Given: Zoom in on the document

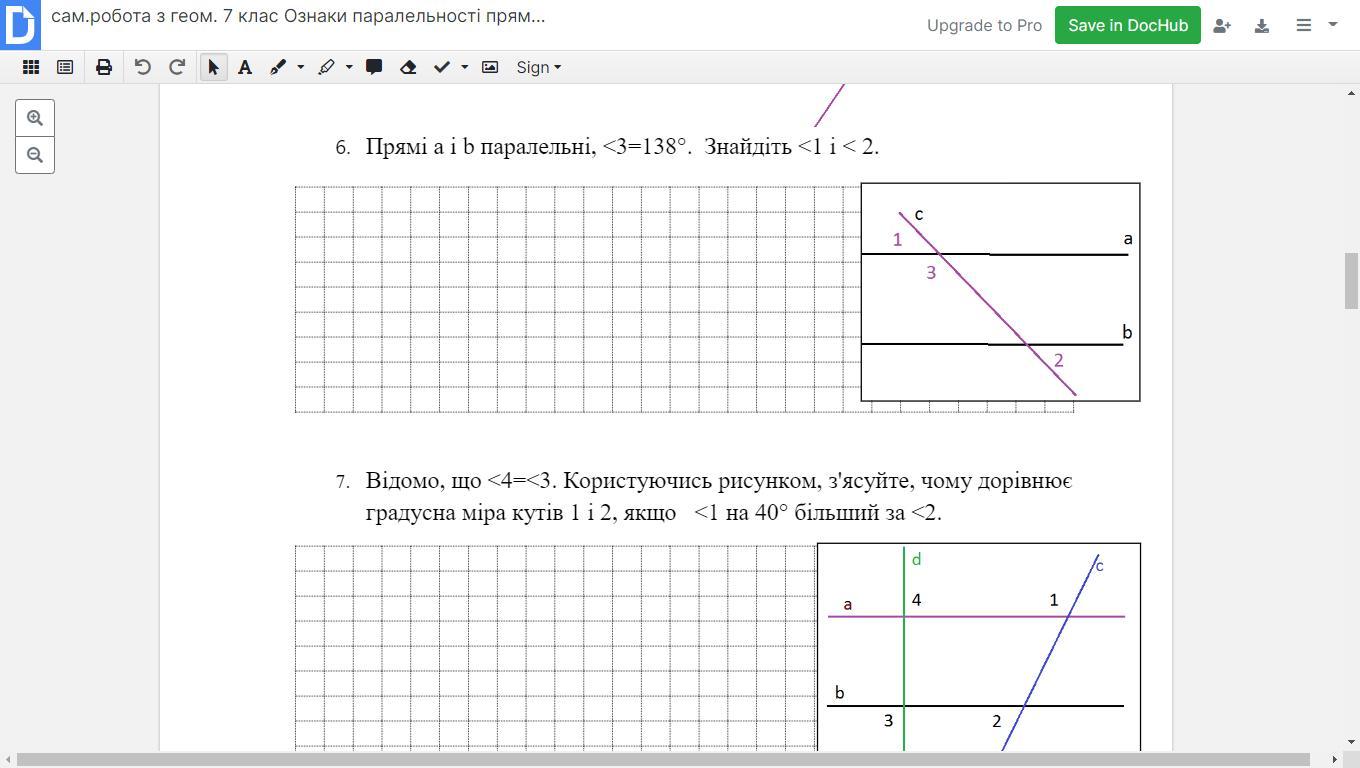Looking at the screenshot, I should point(35,118).
